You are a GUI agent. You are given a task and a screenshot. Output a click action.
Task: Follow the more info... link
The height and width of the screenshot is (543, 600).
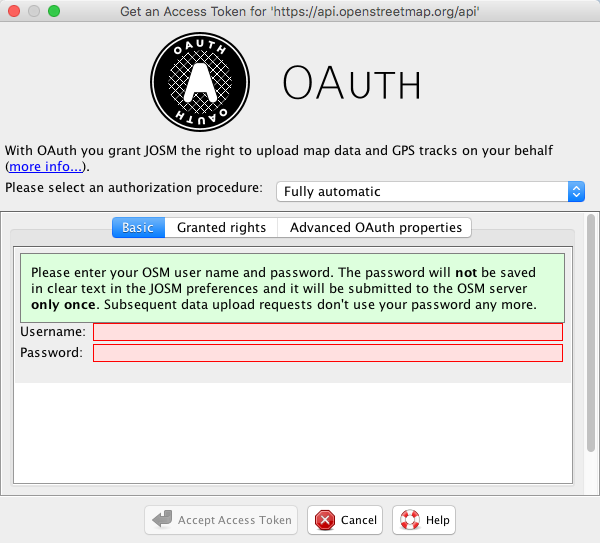pyautogui.click(x=46, y=166)
